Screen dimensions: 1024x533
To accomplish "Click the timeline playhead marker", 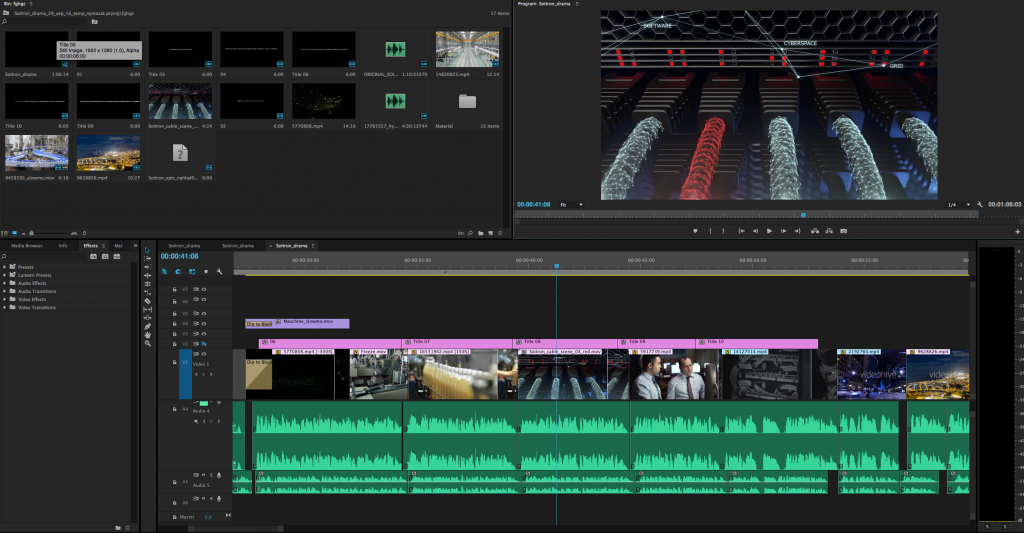I will pyautogui.click(x=556, y=266).
